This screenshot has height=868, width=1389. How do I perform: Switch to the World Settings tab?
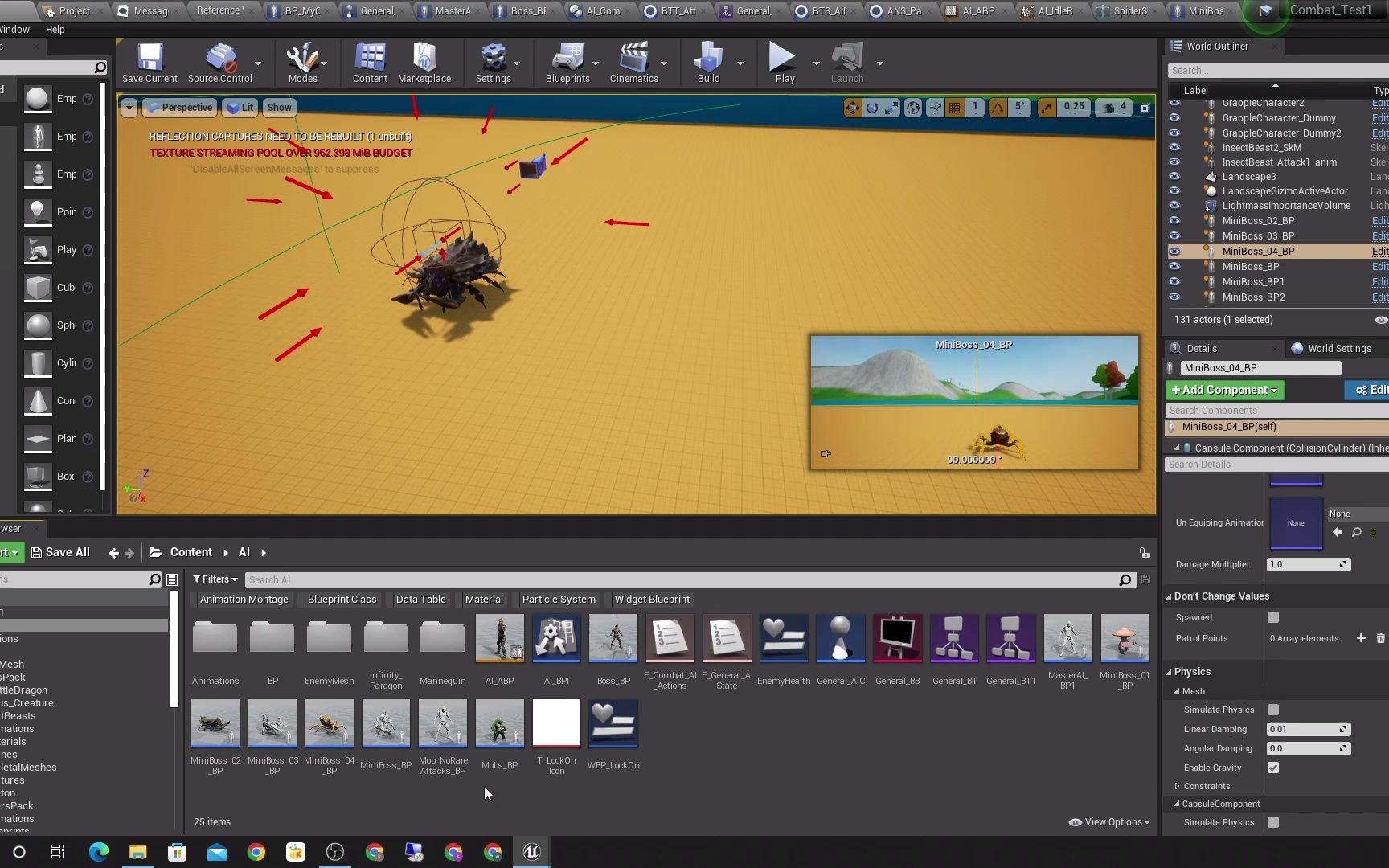(x=1330, y=348)
